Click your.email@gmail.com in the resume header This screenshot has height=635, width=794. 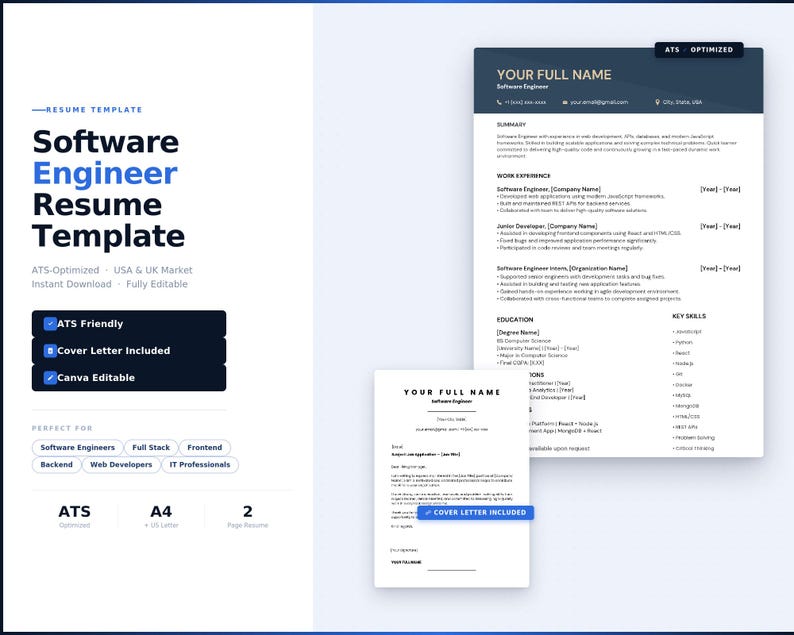(599, 102)
